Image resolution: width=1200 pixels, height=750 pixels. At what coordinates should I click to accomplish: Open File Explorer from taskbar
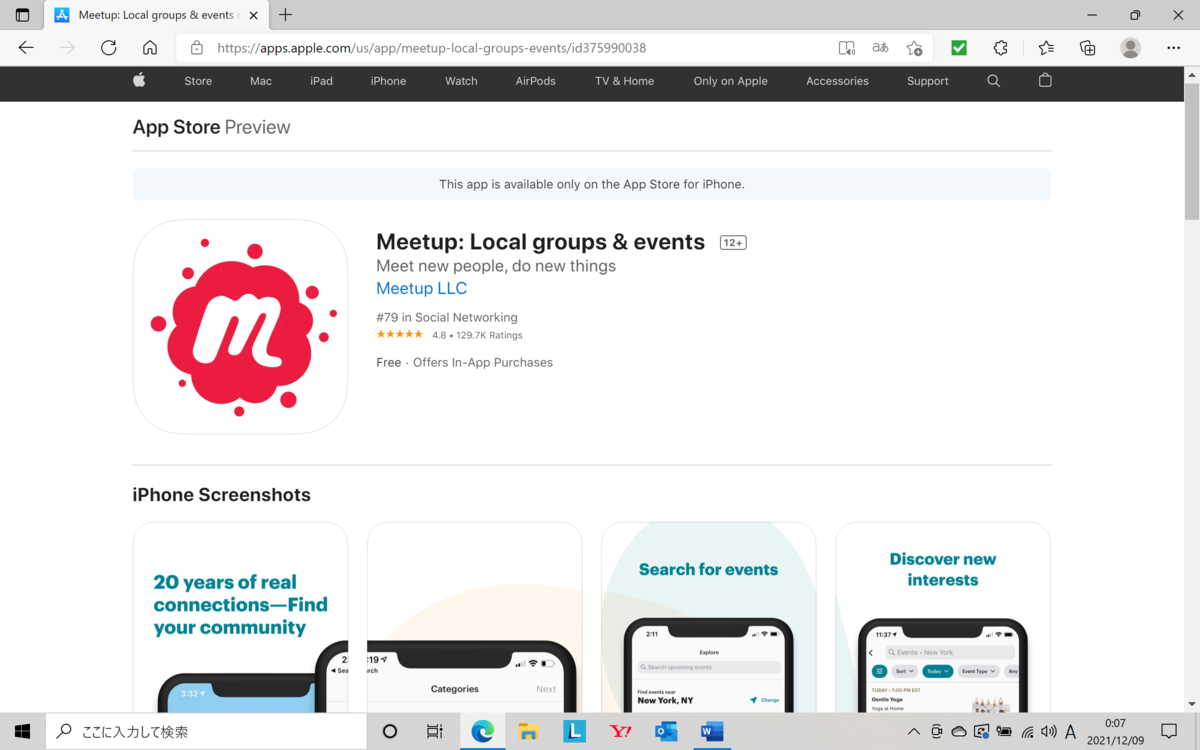click(529, 732)
